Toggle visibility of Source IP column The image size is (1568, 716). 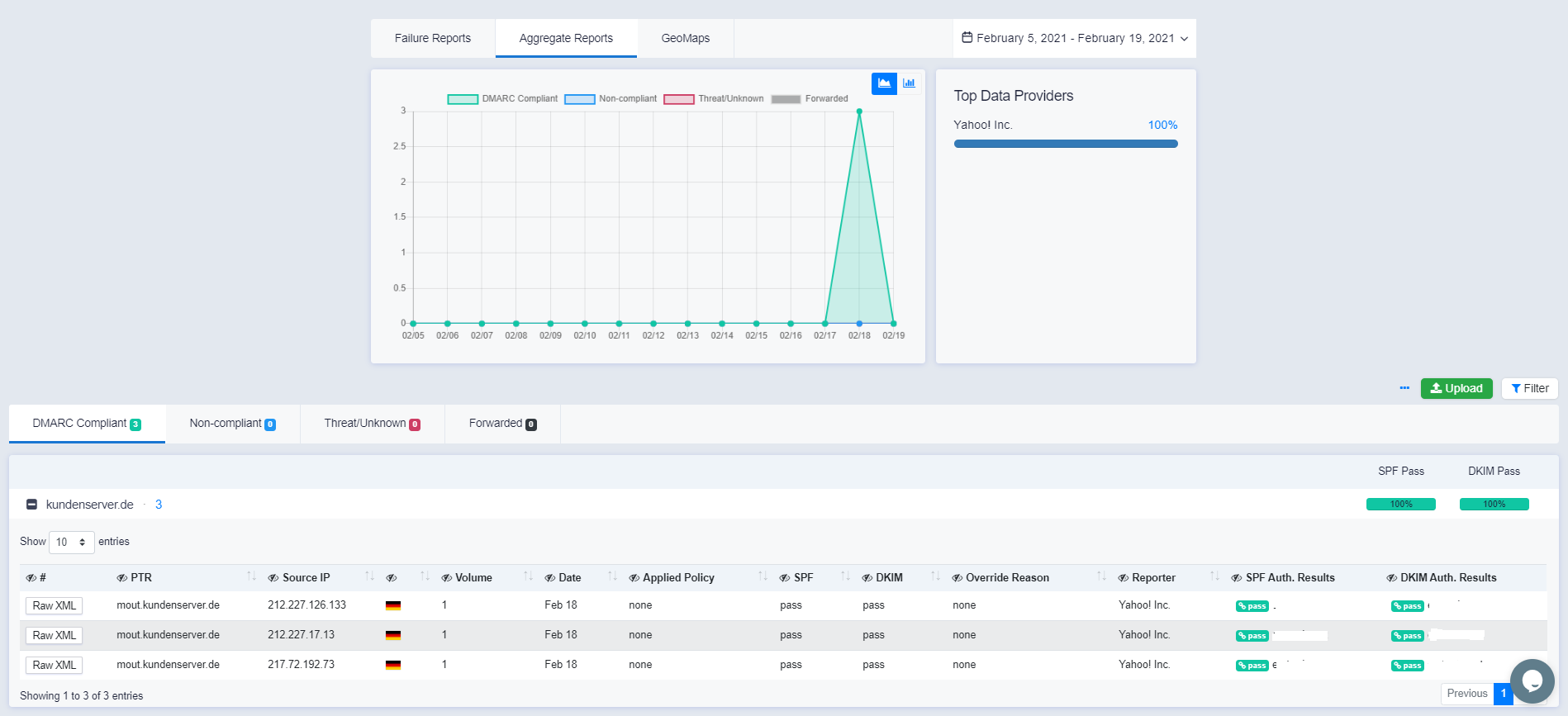tap(273, 578)
